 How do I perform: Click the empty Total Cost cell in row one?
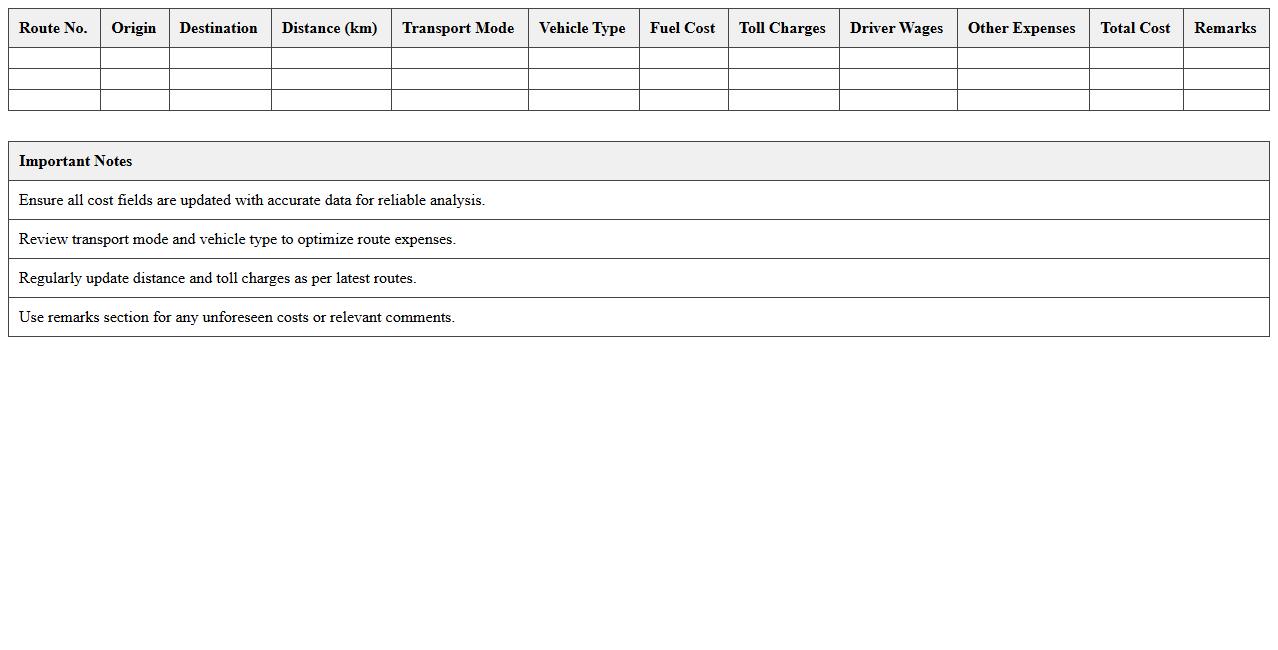tap(1135, 59)
